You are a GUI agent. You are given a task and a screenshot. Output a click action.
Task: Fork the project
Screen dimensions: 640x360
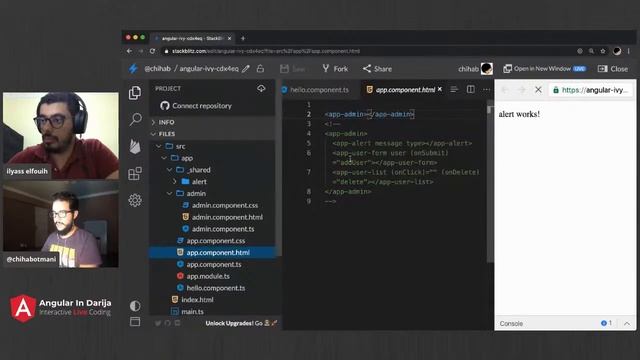coord(335,69)
